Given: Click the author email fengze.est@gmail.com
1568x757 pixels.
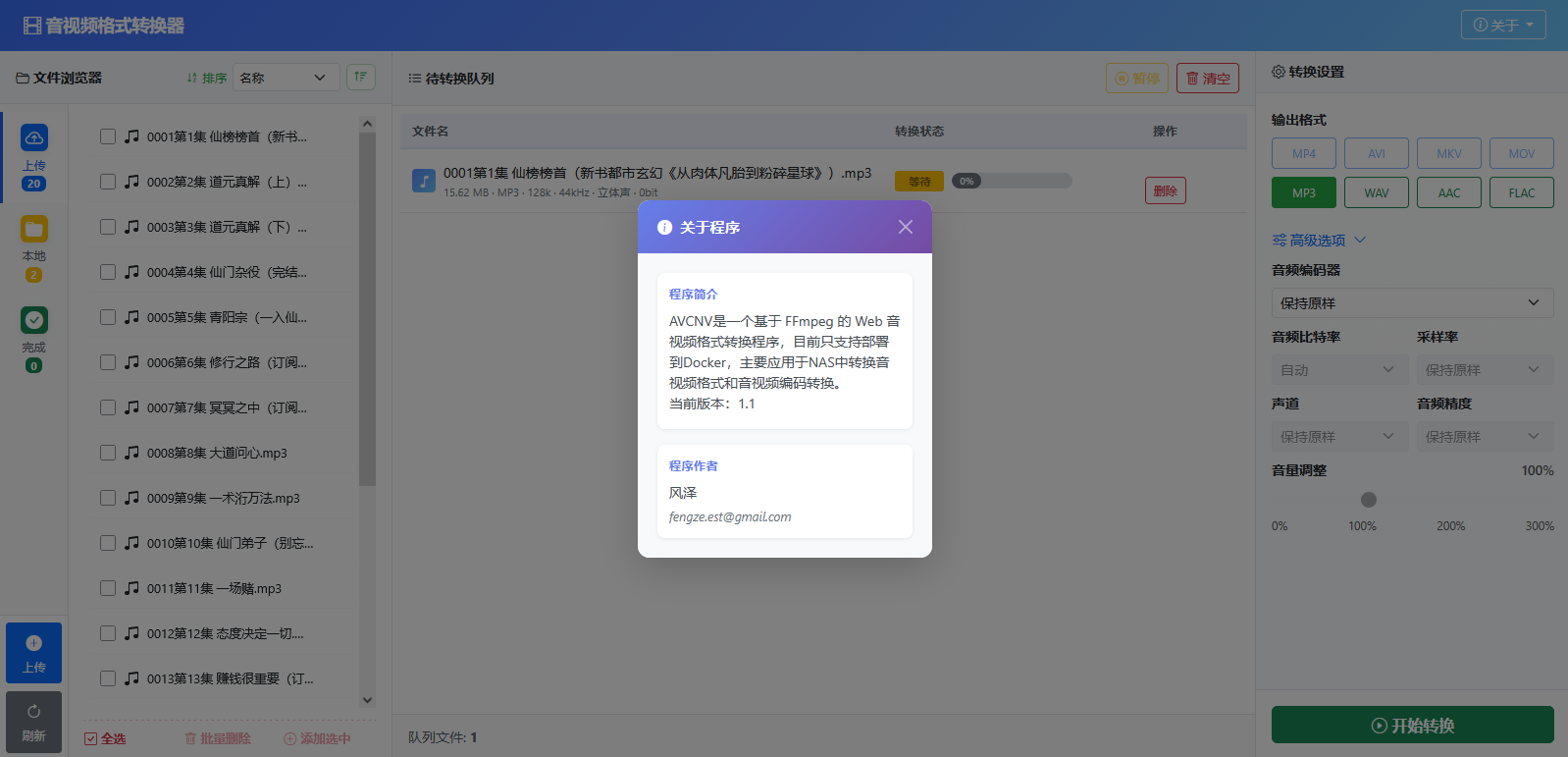Looking at the screenshot, I should tap(730, 517).
